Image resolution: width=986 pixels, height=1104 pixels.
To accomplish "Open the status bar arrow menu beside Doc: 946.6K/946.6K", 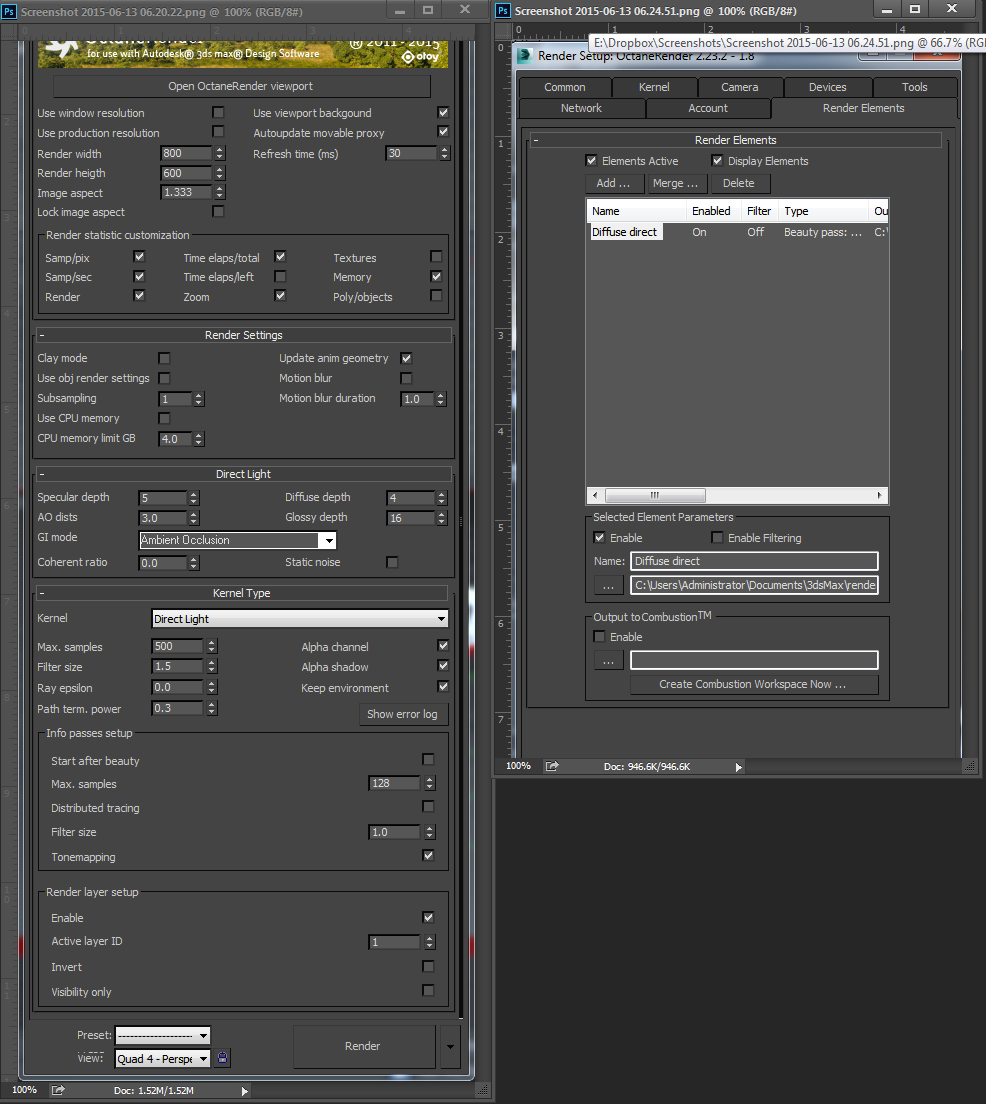I will click(x=738, y=767).
